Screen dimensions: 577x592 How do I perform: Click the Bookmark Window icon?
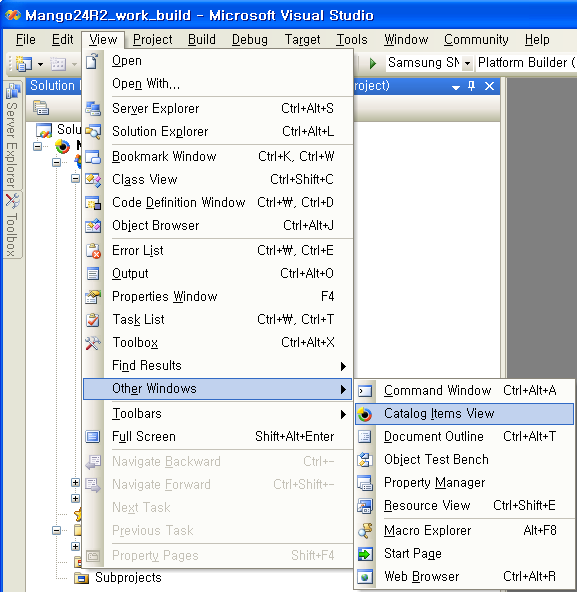pos(93,156)
